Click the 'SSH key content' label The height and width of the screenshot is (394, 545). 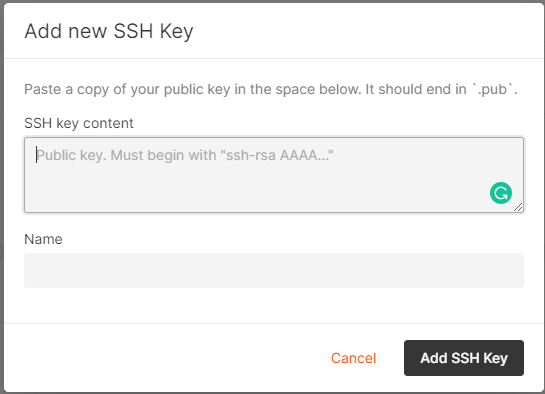click(79, 123)
